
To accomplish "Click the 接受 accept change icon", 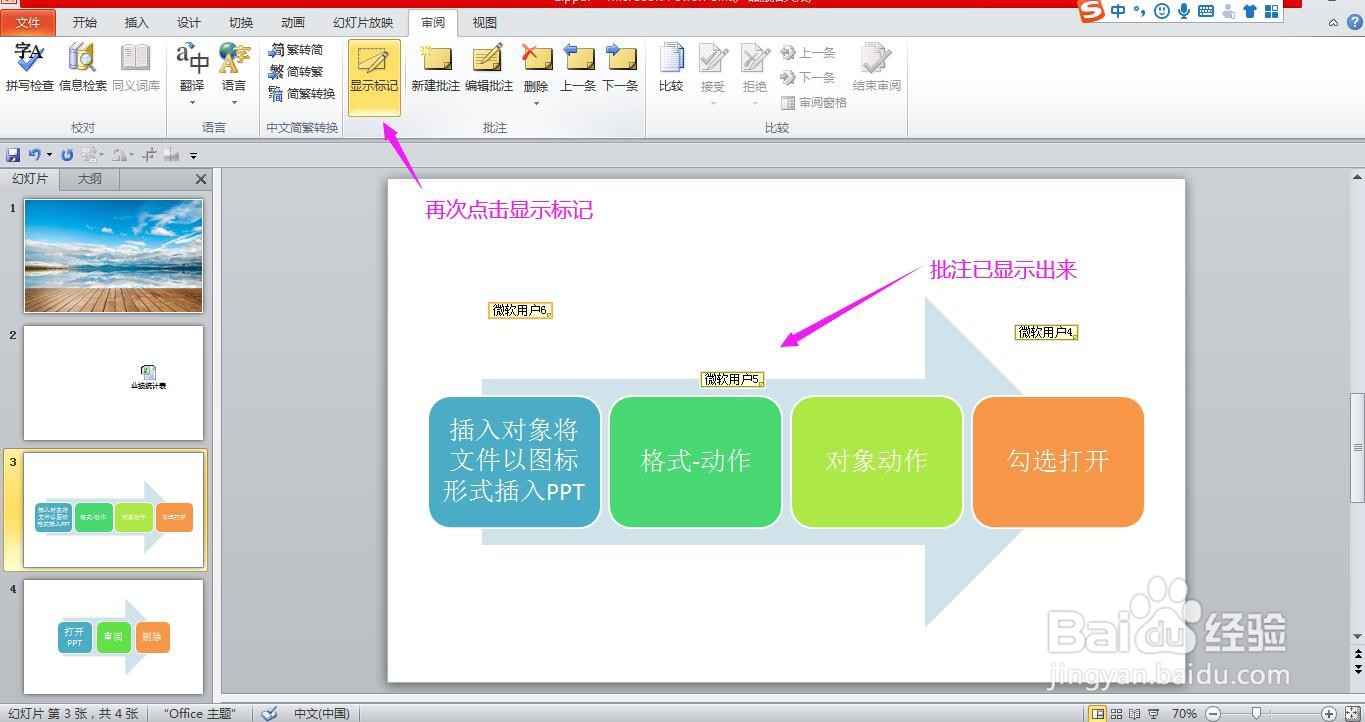I will pyautogui.click(x=713, y=59).
